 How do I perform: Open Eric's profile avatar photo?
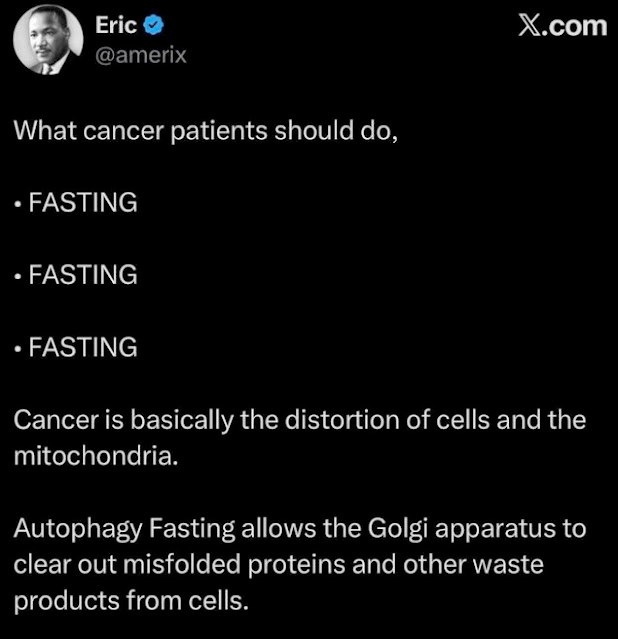[x=47, y=41]
